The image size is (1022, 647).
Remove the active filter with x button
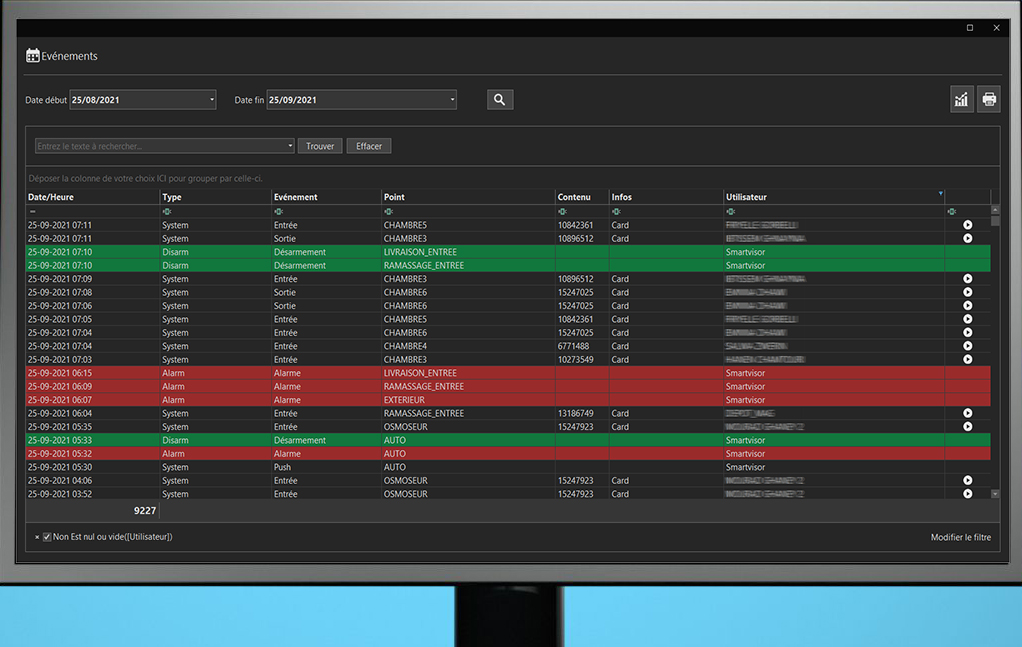pos(37,537)
